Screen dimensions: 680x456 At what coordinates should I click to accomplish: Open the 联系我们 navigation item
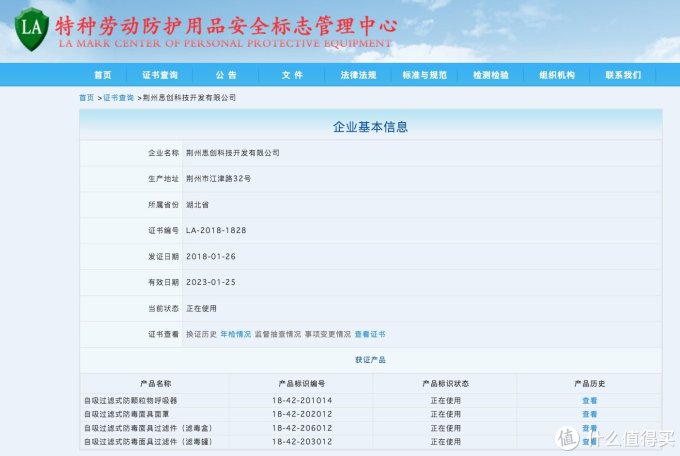[x=623, y=75]
